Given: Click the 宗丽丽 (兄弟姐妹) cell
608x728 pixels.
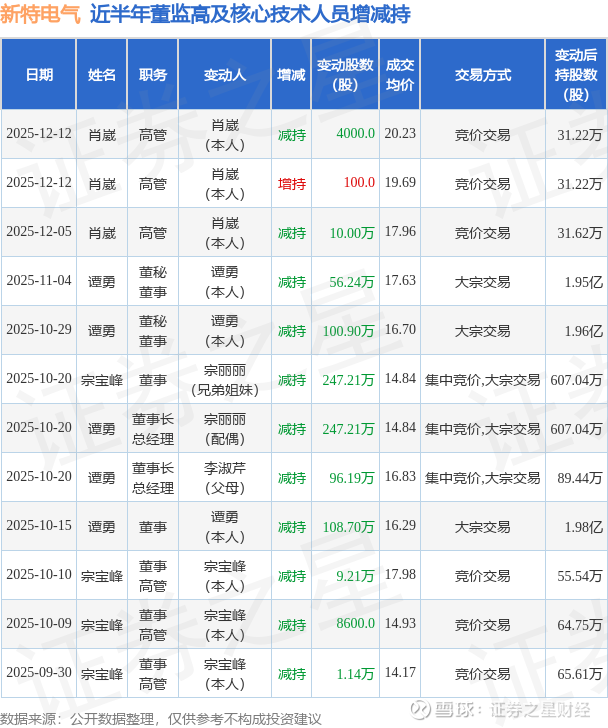Looking at the screenshot, I should (225, 380).
